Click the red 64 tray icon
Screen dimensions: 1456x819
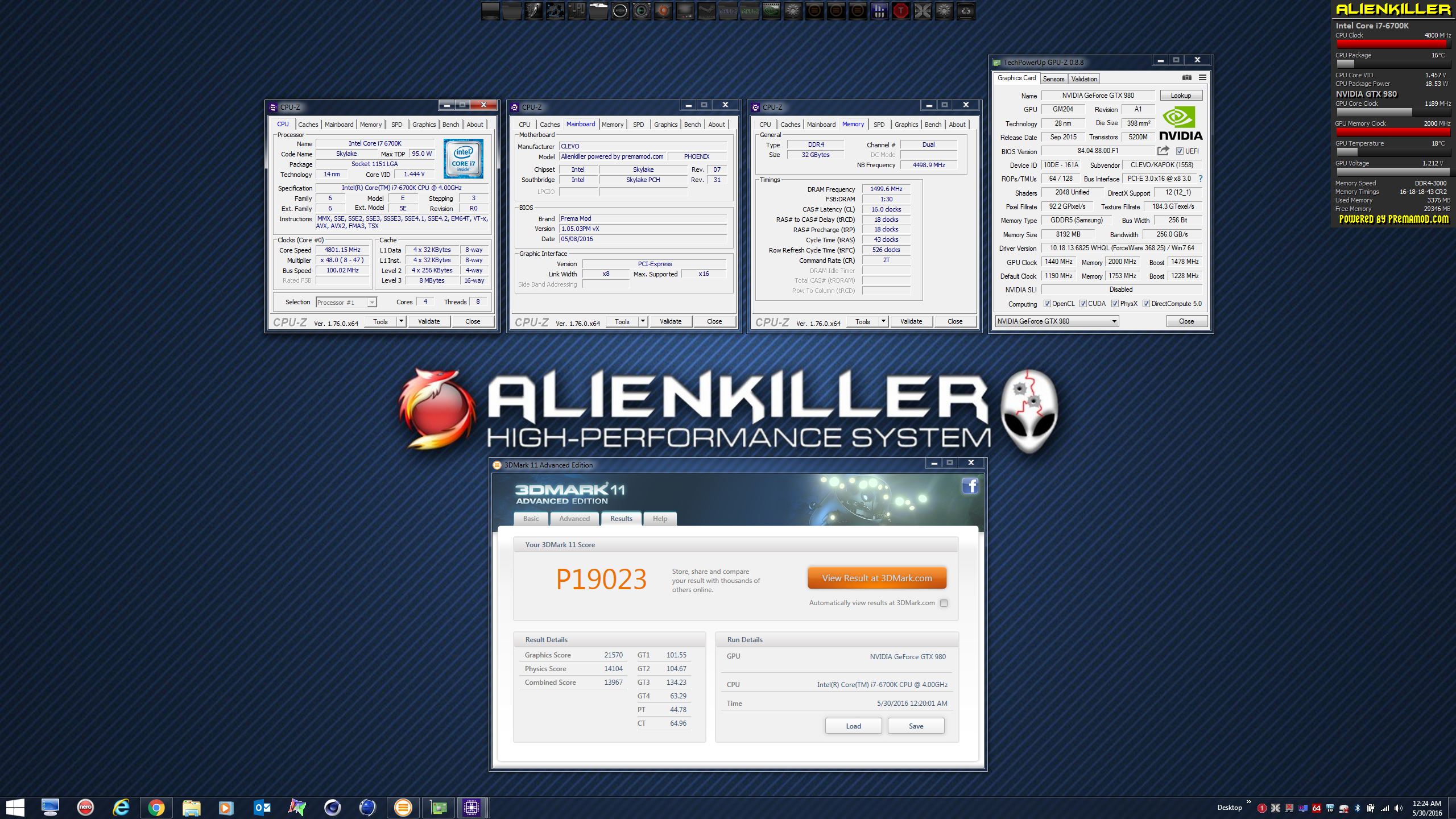(1316, 808)
